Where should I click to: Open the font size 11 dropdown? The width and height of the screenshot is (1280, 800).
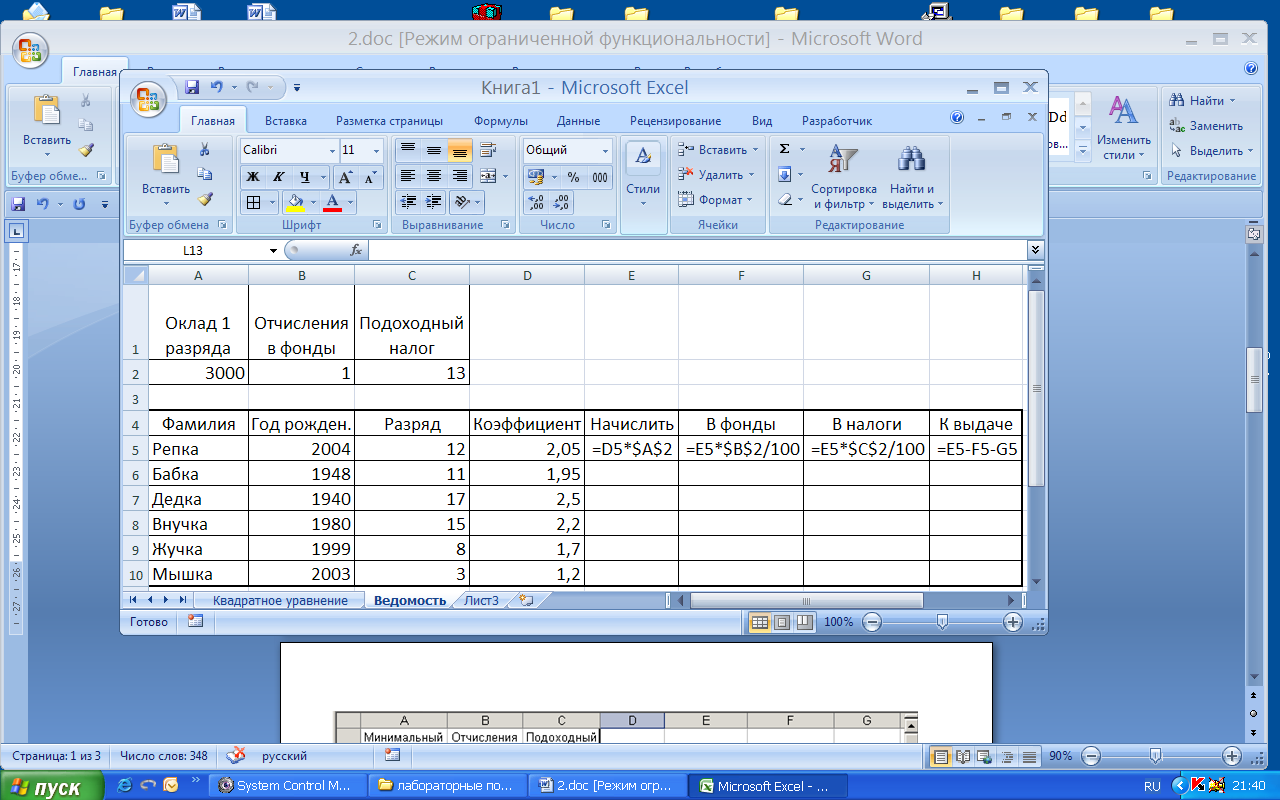[x=376, y=150]
